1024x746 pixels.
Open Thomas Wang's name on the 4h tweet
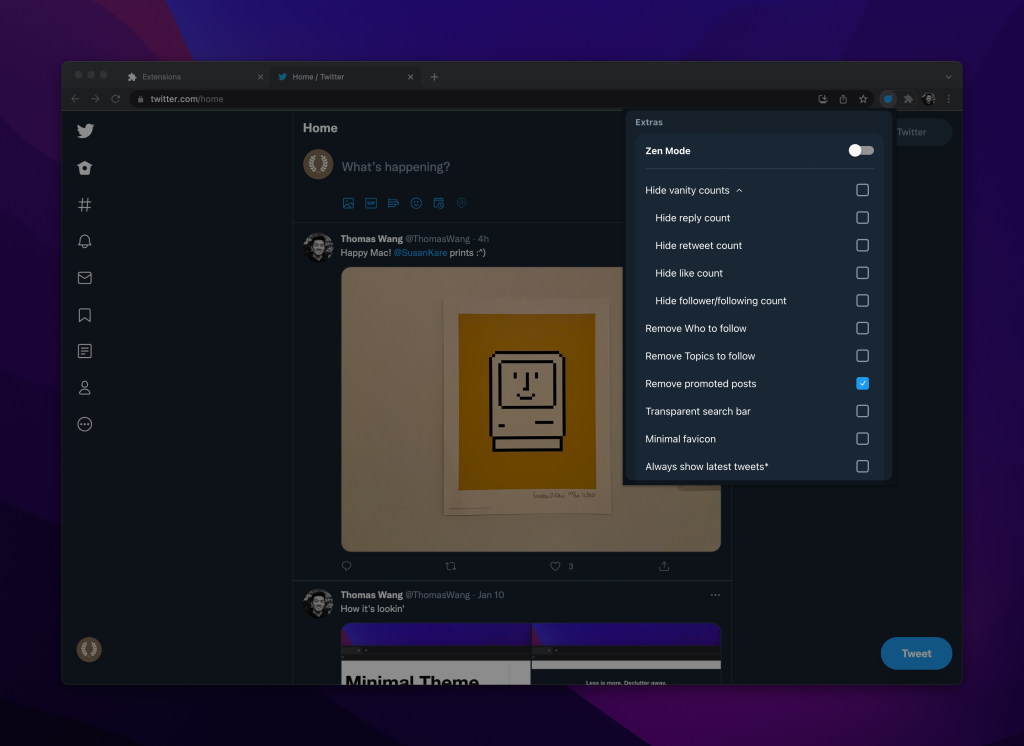click(372, 238)
